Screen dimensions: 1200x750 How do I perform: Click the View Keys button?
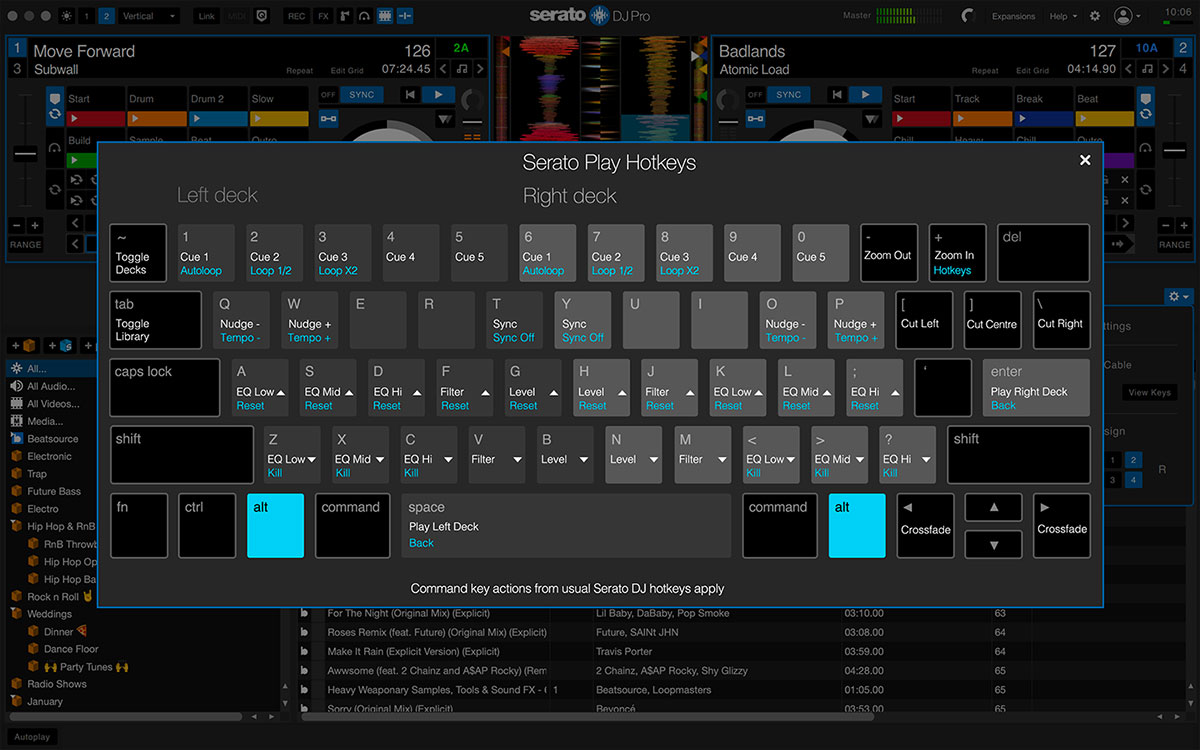click(x=1149, y=393)
